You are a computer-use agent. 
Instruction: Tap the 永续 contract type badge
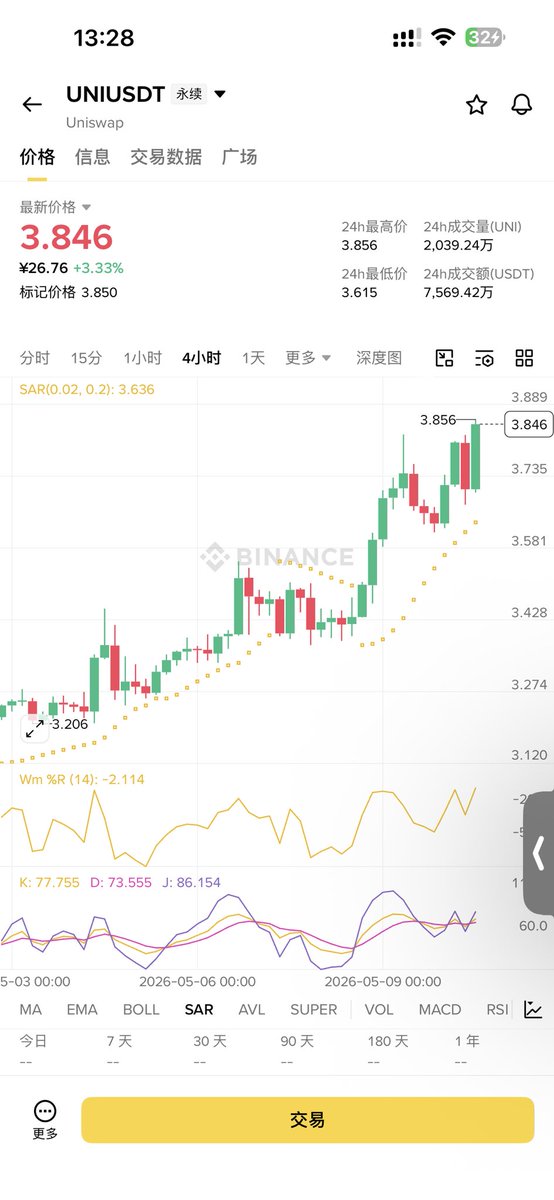[x=189, y=94]
